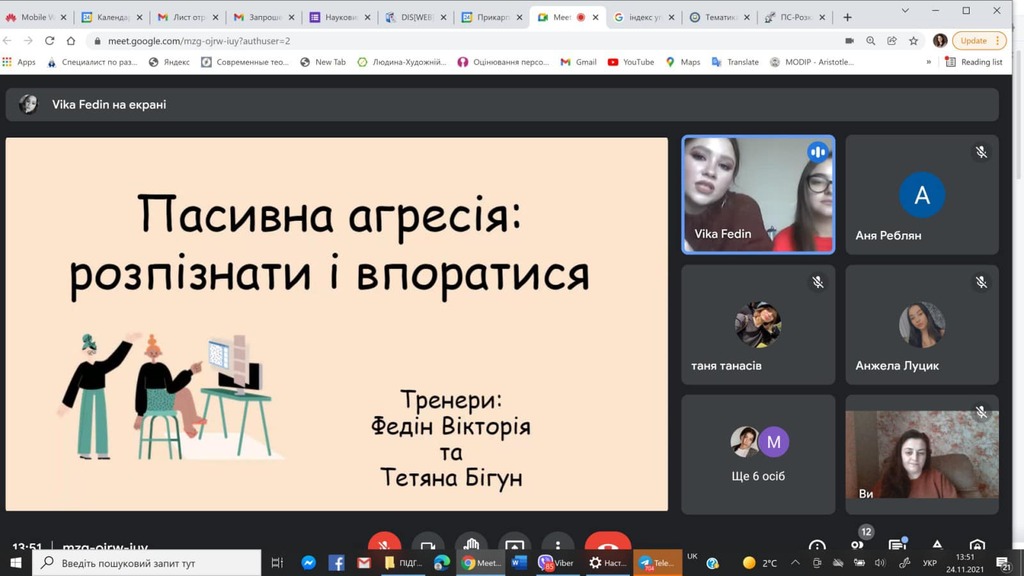Click the zoom magnifier in address bar

coord(871,41)
